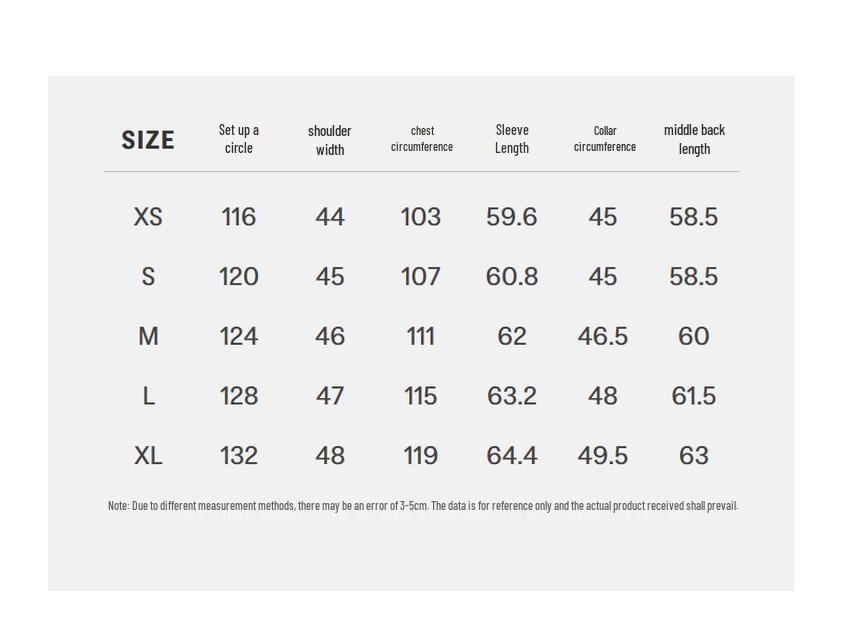Viewport: 842px width, 632px height.
Task: Select the XS size row label
Action: [x=148, y=217]
